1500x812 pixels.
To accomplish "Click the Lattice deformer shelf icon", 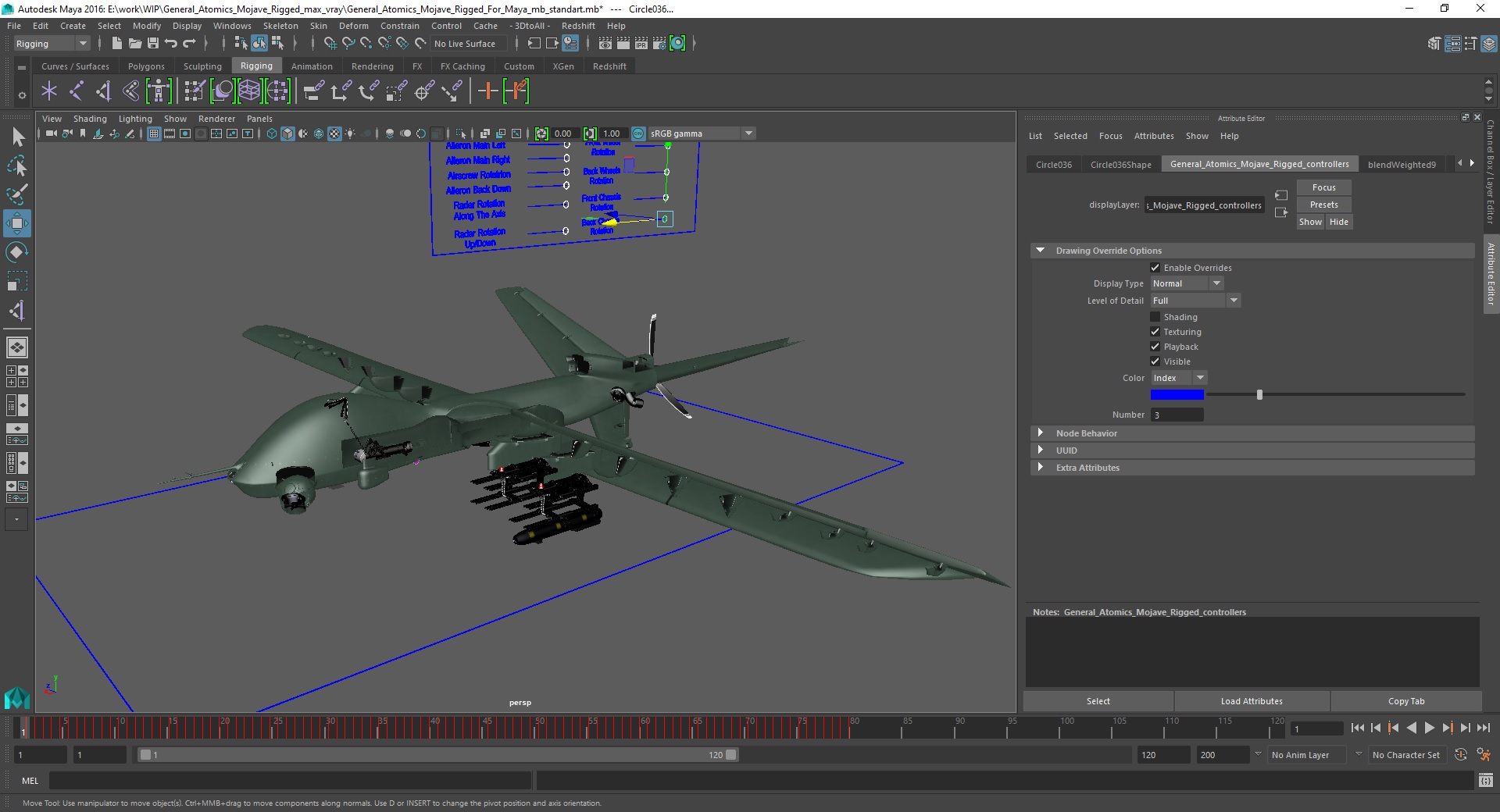I will (249, 91).
